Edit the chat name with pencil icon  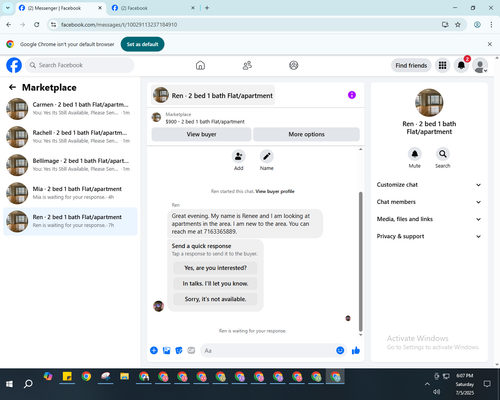tap(267, 156)
